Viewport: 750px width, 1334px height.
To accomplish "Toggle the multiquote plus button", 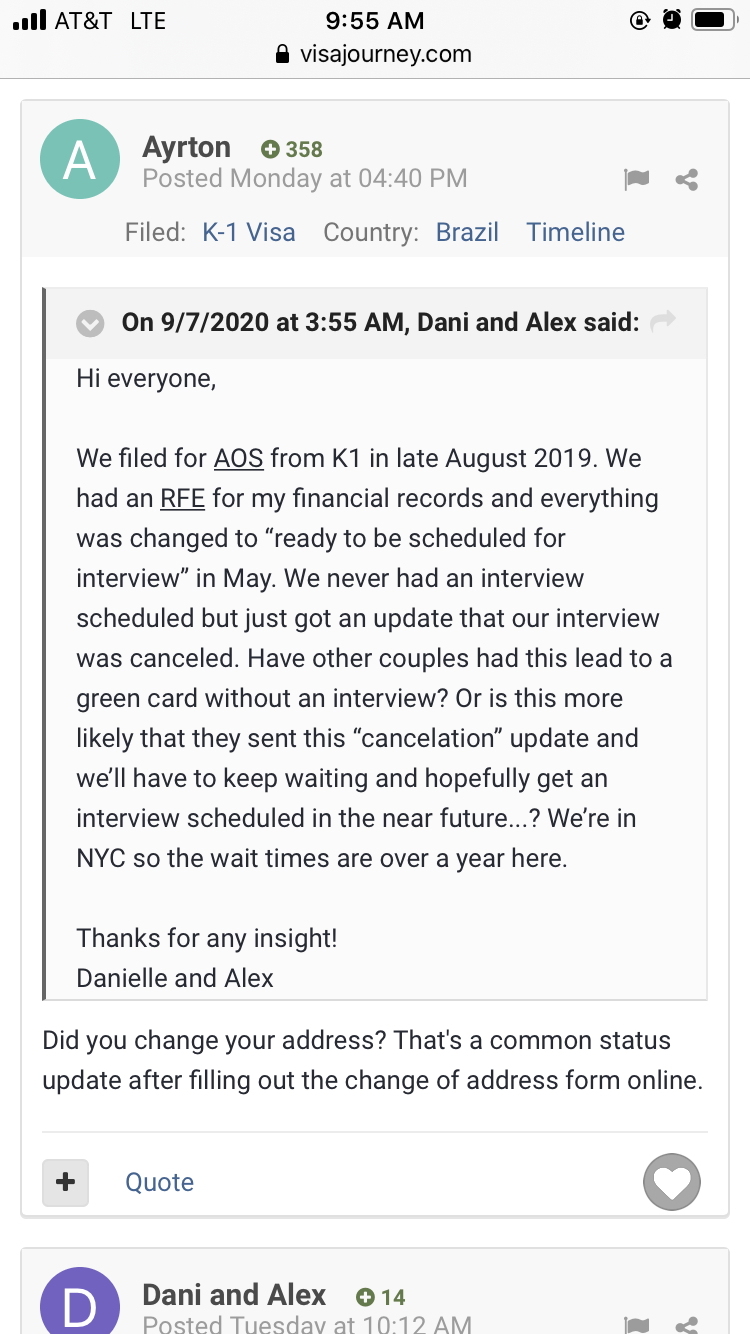I will 66,1182.
